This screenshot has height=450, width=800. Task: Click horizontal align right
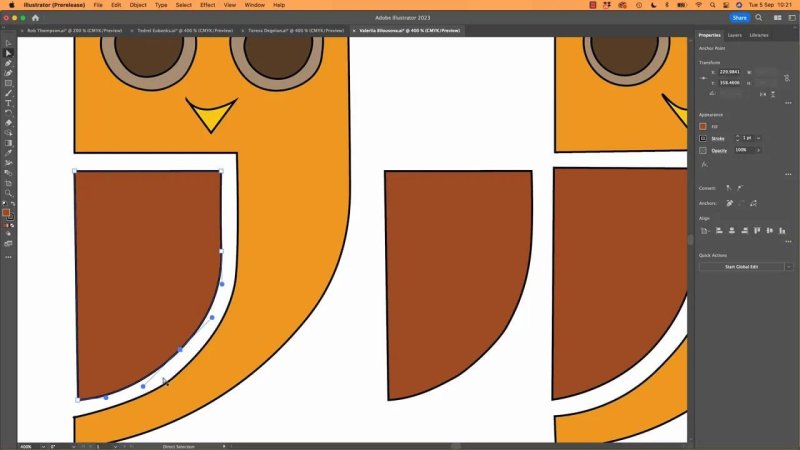pyautogui.click(x=744, y=231)
